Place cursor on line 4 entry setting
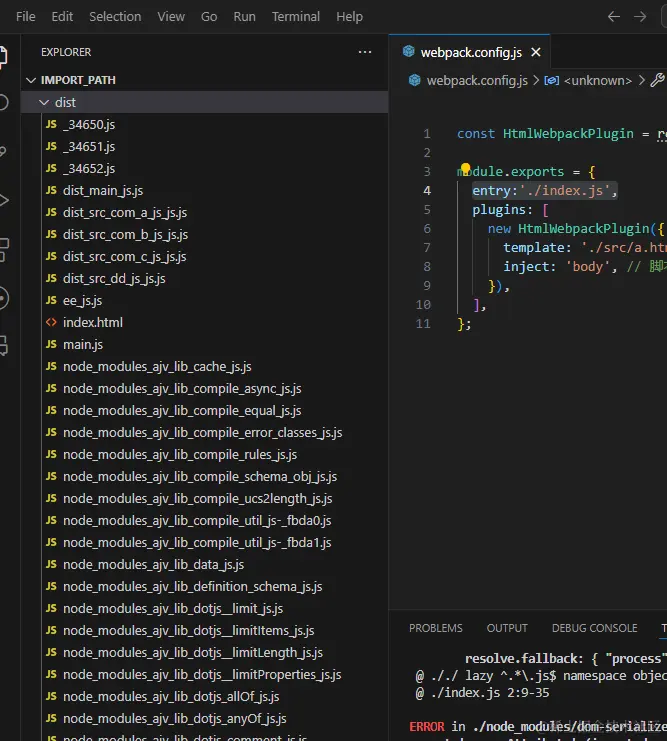This screenshot has height=741, width=667. [545, 190]
